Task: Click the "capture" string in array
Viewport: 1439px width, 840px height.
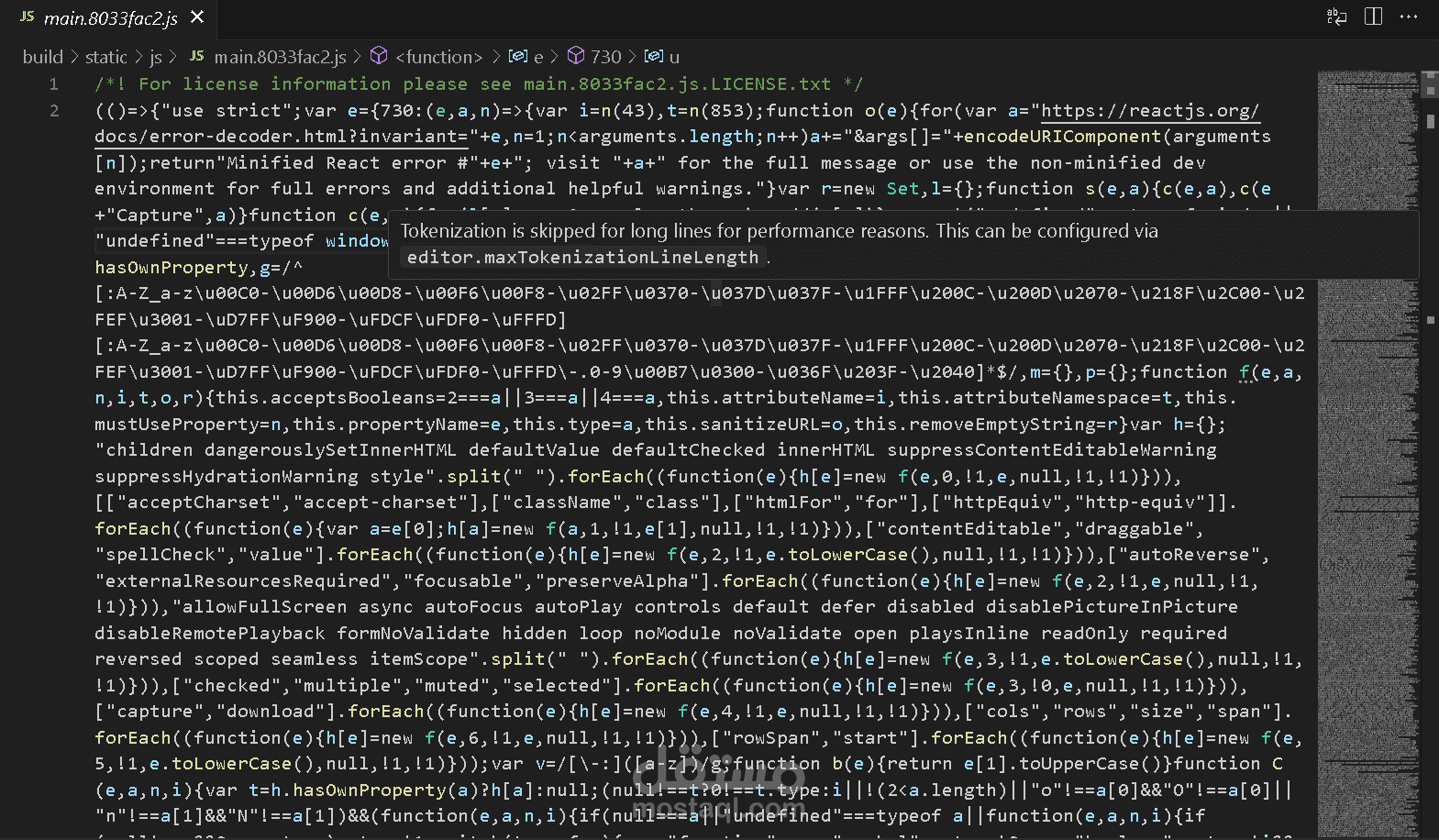Action: coord(155,712)
